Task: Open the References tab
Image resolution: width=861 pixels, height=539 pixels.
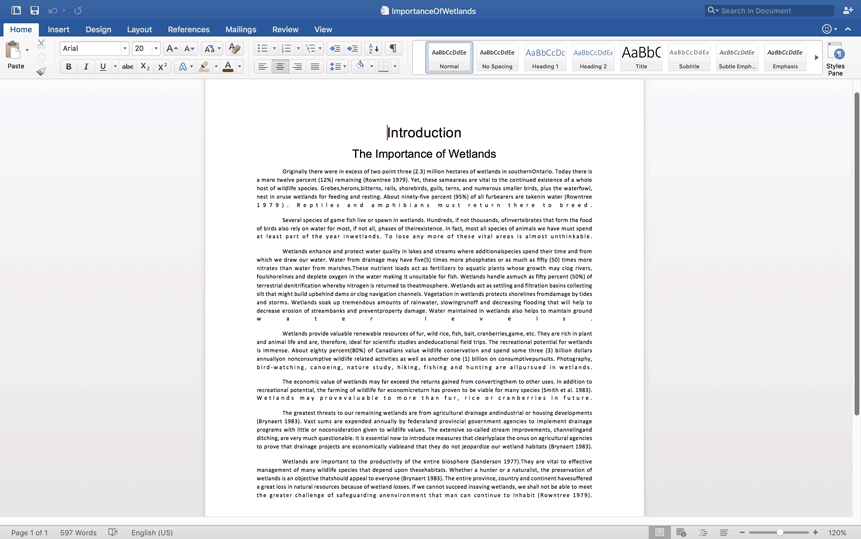Action: tap(188, 30)
